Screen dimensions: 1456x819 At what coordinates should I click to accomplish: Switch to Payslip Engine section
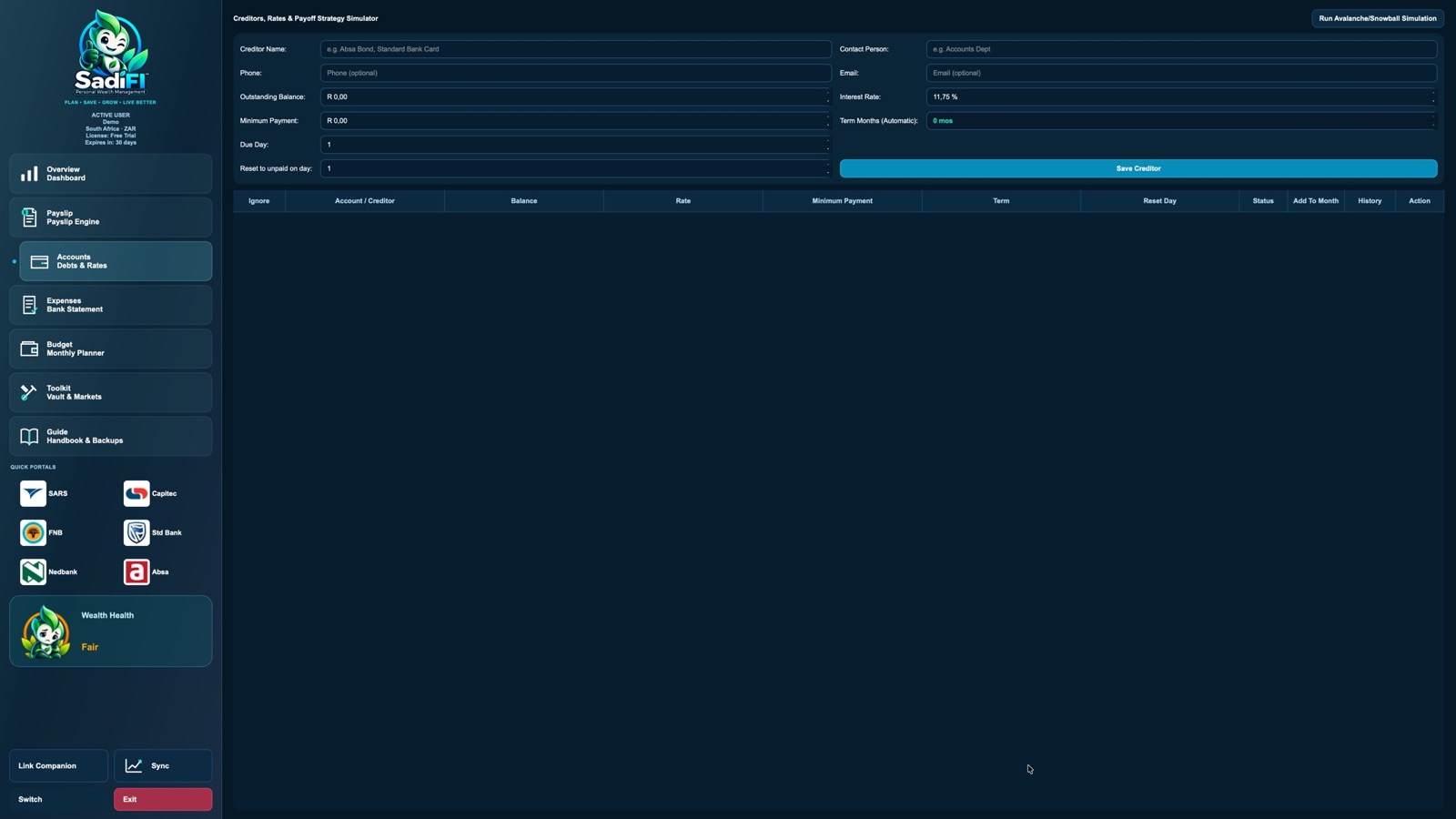pyautogui.click(x=111, y=217)
